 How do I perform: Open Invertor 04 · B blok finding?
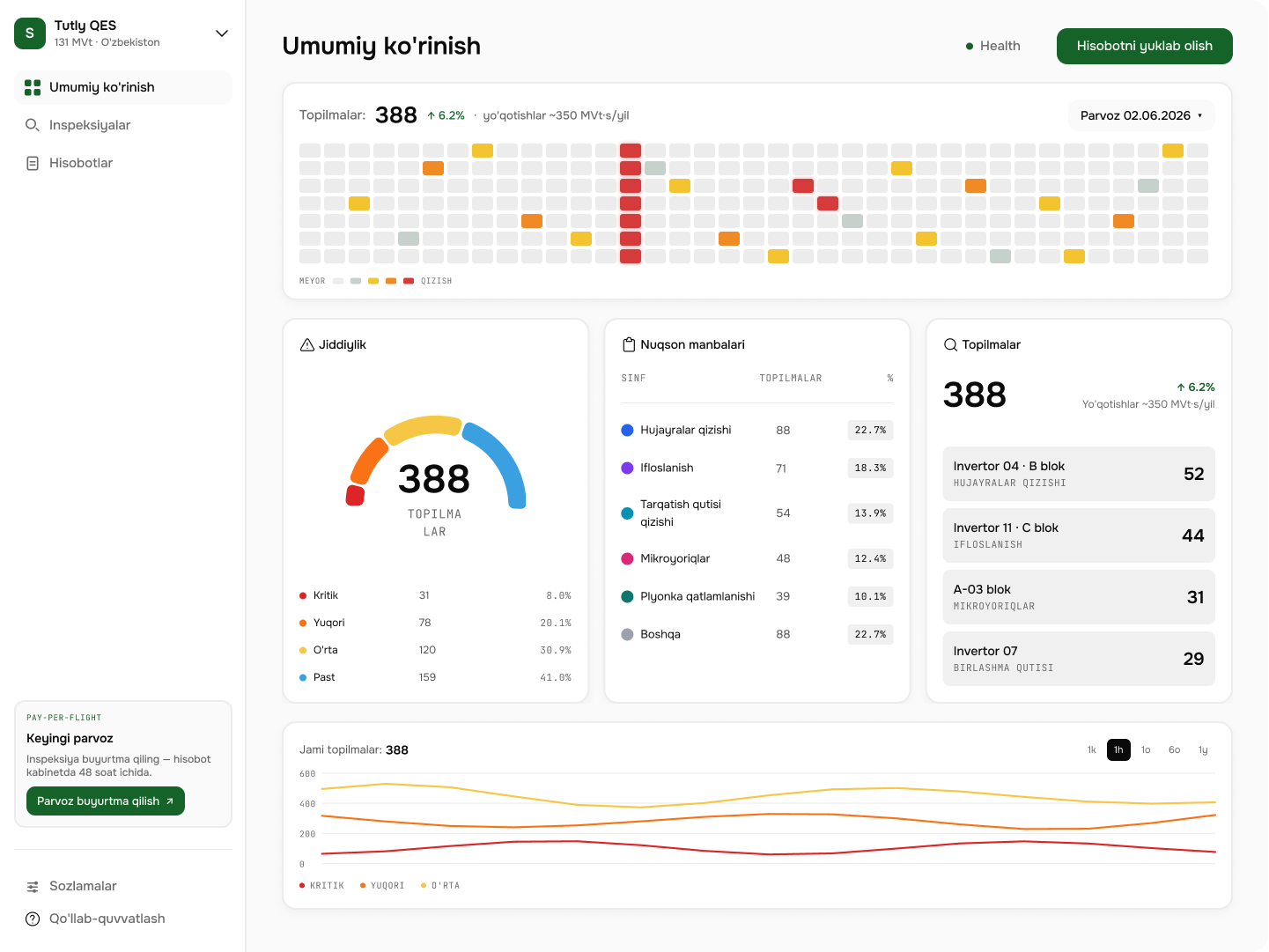[x=1079, y=474]
